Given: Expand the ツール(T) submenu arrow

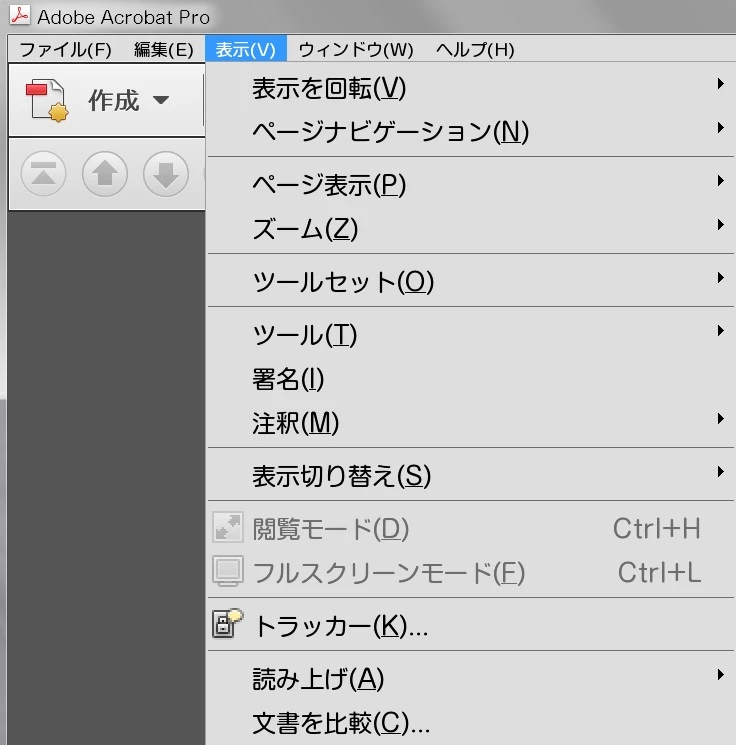Looking at the screenshot, I should [721, 331].
